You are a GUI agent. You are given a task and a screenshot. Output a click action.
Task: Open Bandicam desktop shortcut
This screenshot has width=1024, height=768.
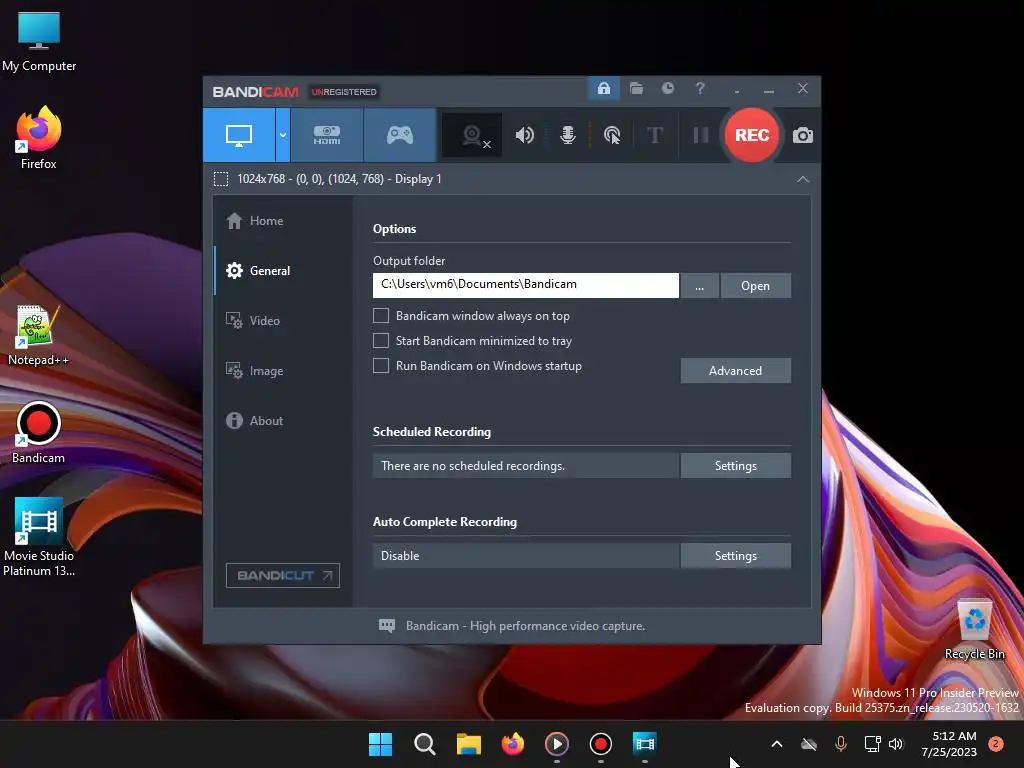38,433
